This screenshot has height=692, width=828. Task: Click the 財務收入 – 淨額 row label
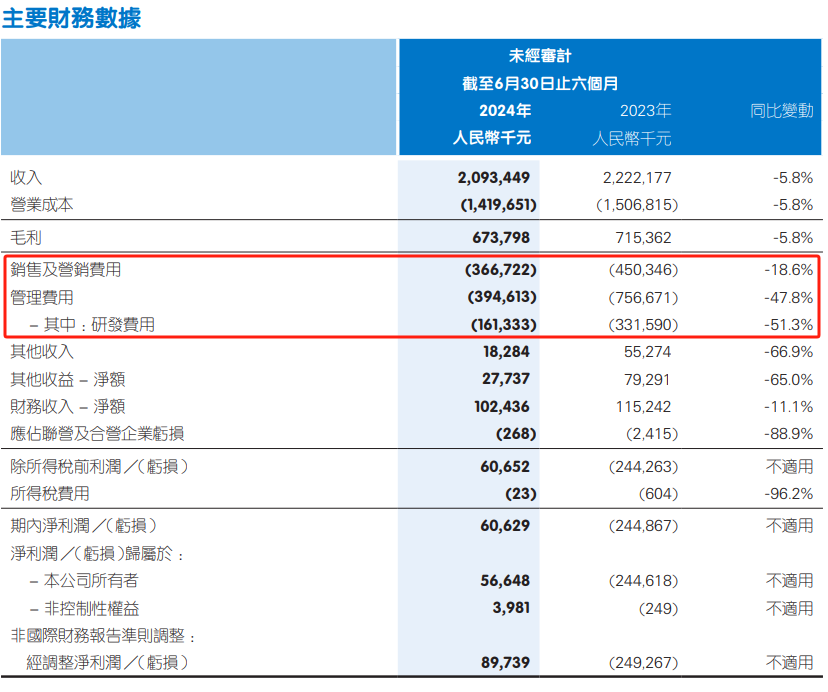pos(67,406)
